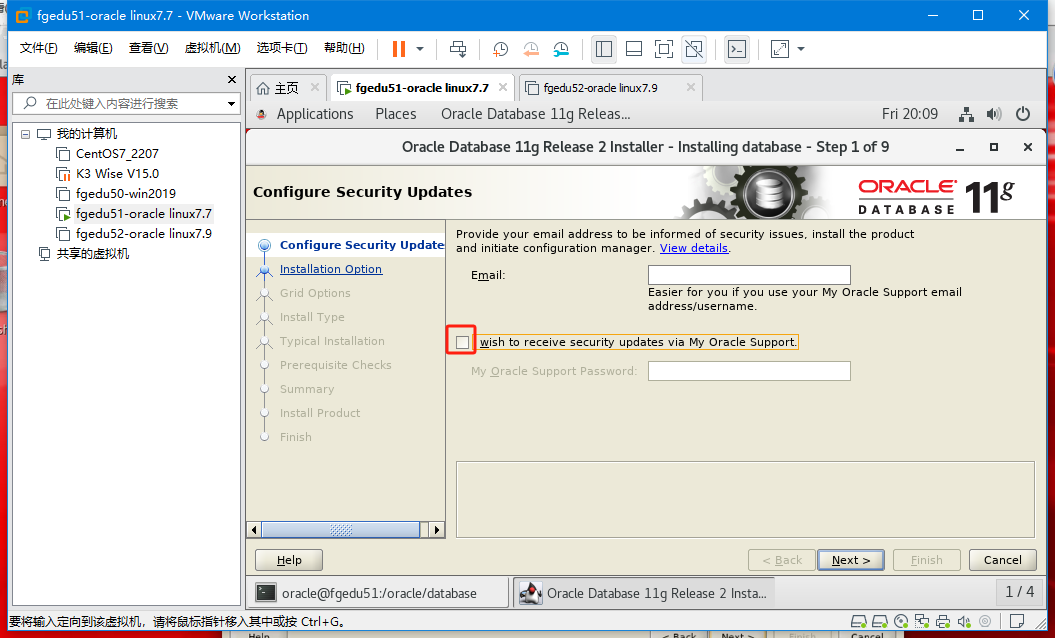Open the Oracle Database 11g app menu in top bar
The image size is (1055, 638).
pyautogui.click(x=536, y=114)
